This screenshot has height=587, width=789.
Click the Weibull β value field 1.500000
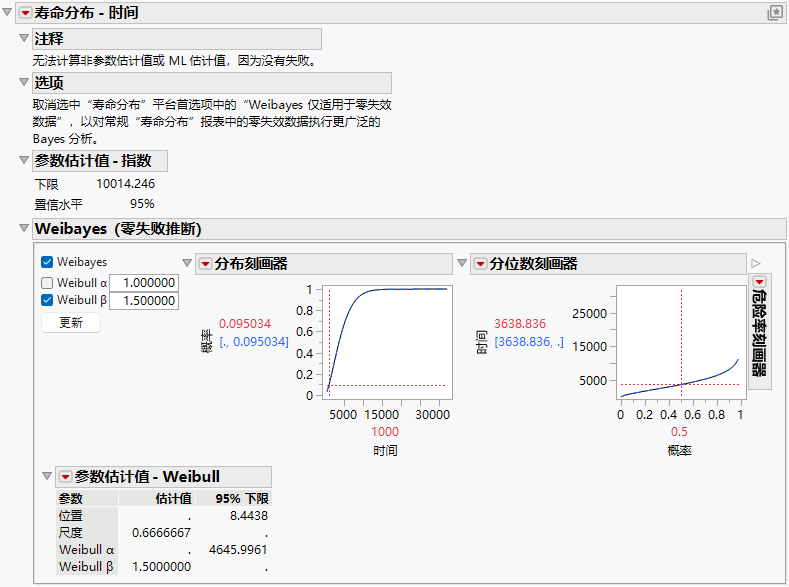pos(144,301)
